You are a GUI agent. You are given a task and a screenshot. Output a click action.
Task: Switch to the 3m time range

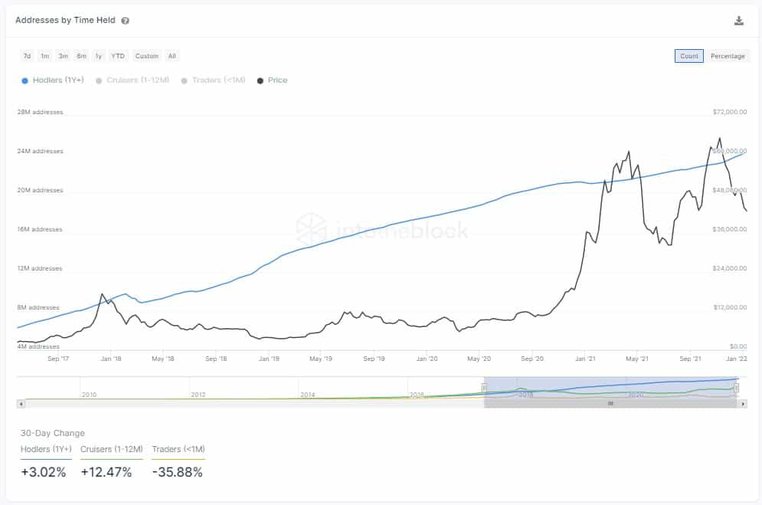tap(63, 56)
